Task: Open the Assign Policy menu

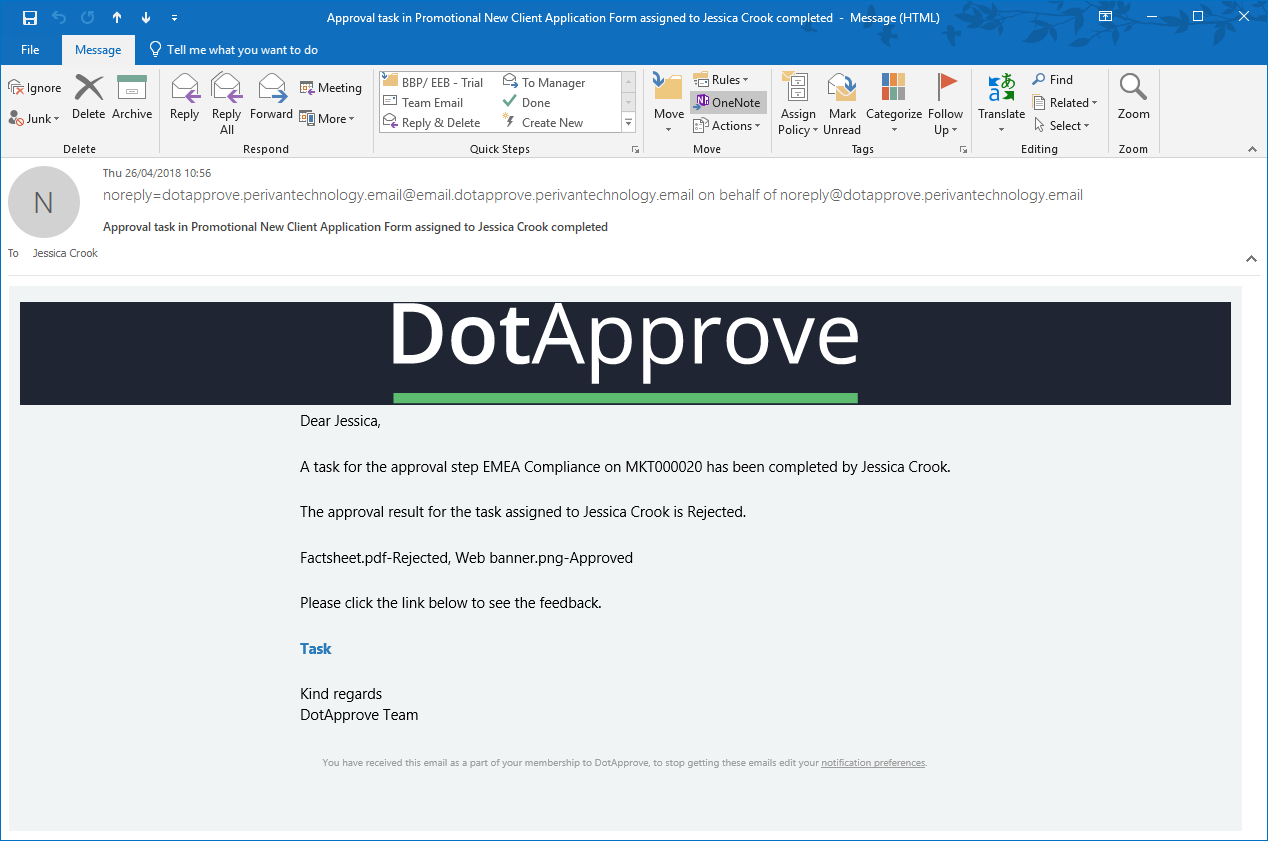Action: [798, 104]
